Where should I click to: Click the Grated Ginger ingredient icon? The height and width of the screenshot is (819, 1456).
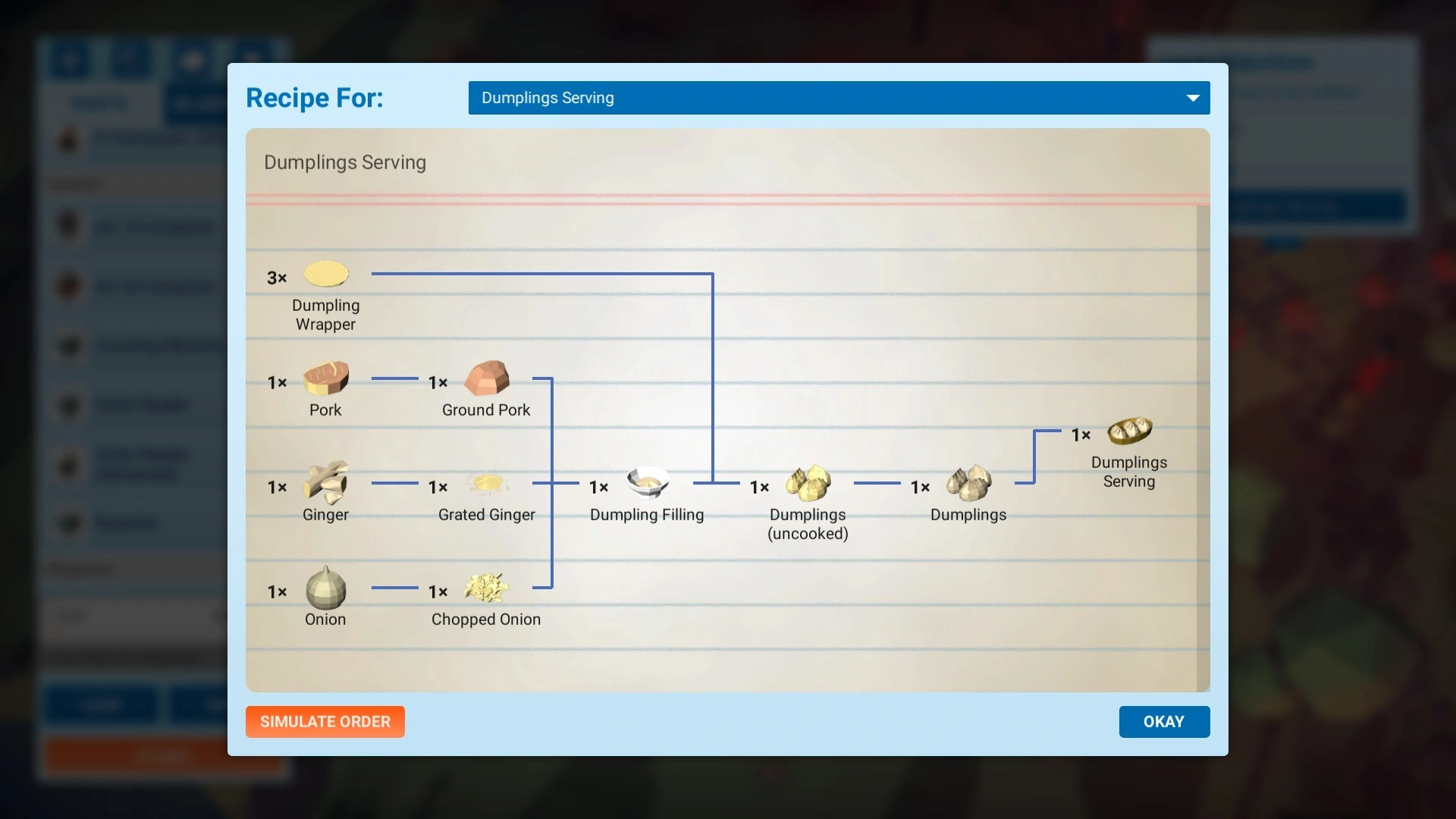coord(487,484)
